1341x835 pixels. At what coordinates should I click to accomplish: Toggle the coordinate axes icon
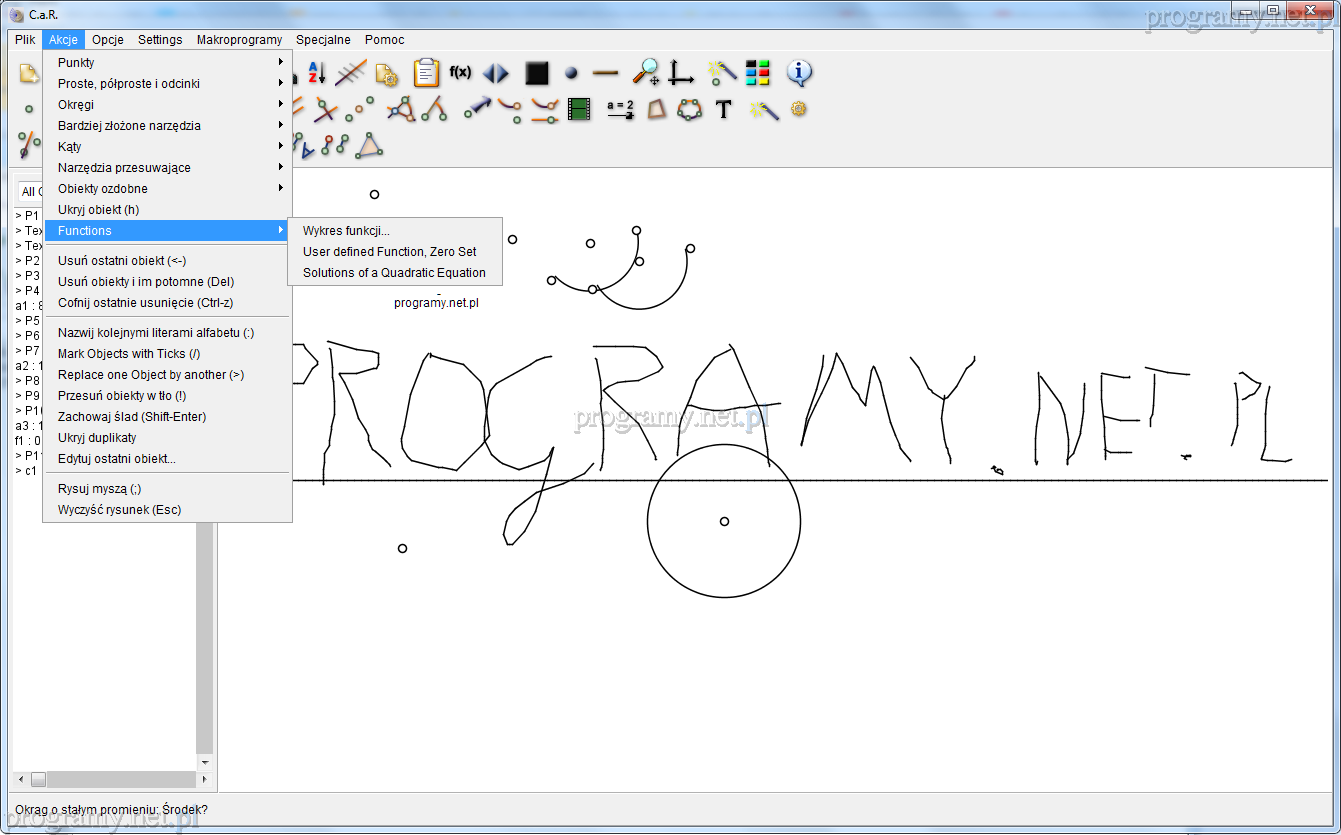pyautogui.click(x=682, y=73)
